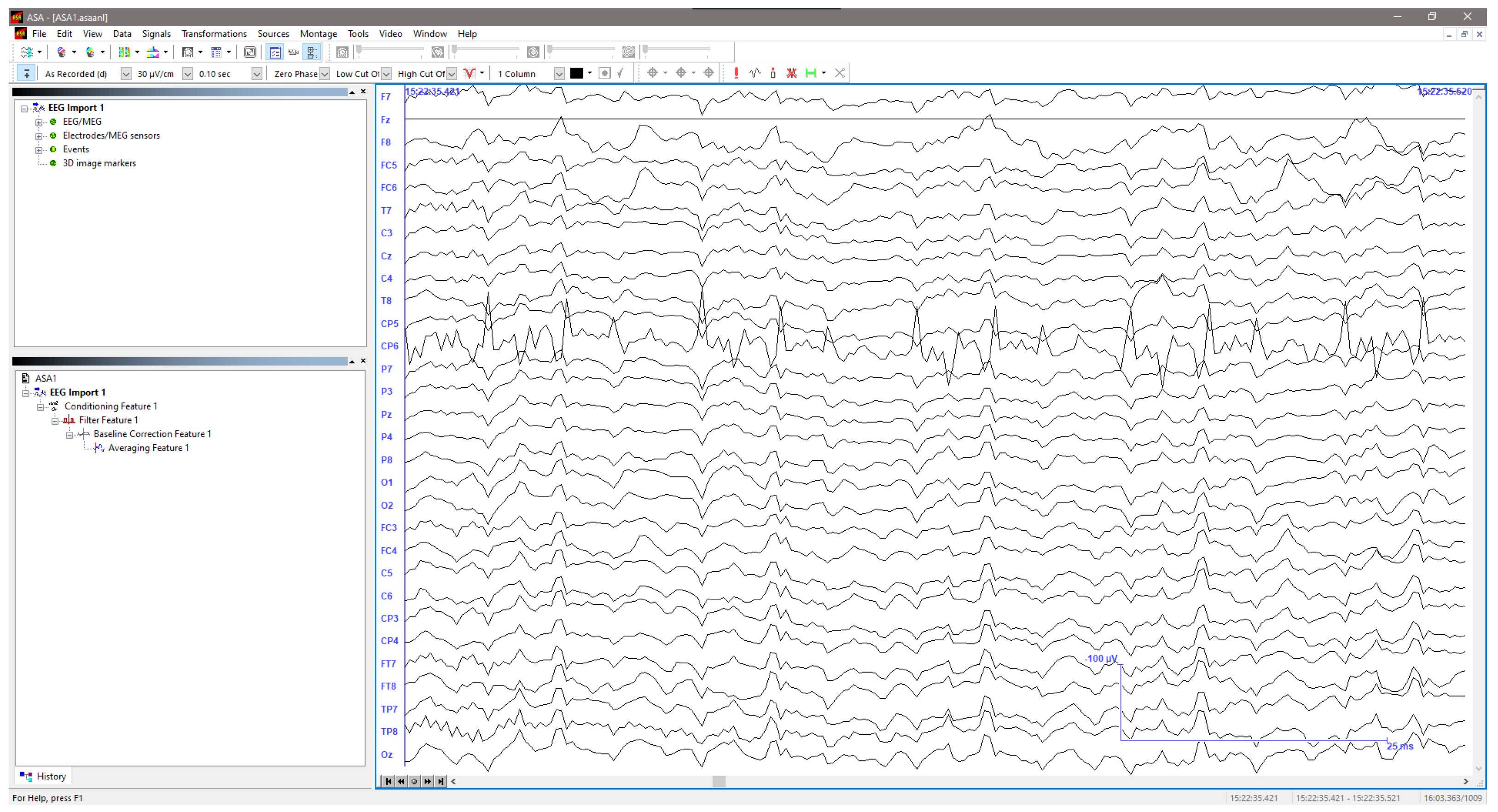Open the Montage menu
The image size is (1498, 812).
click(318, 34)
